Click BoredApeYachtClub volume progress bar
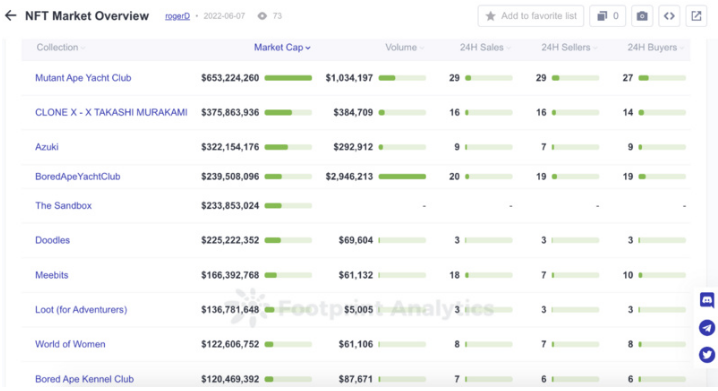 pyautogui.click(x=402, y=176)
